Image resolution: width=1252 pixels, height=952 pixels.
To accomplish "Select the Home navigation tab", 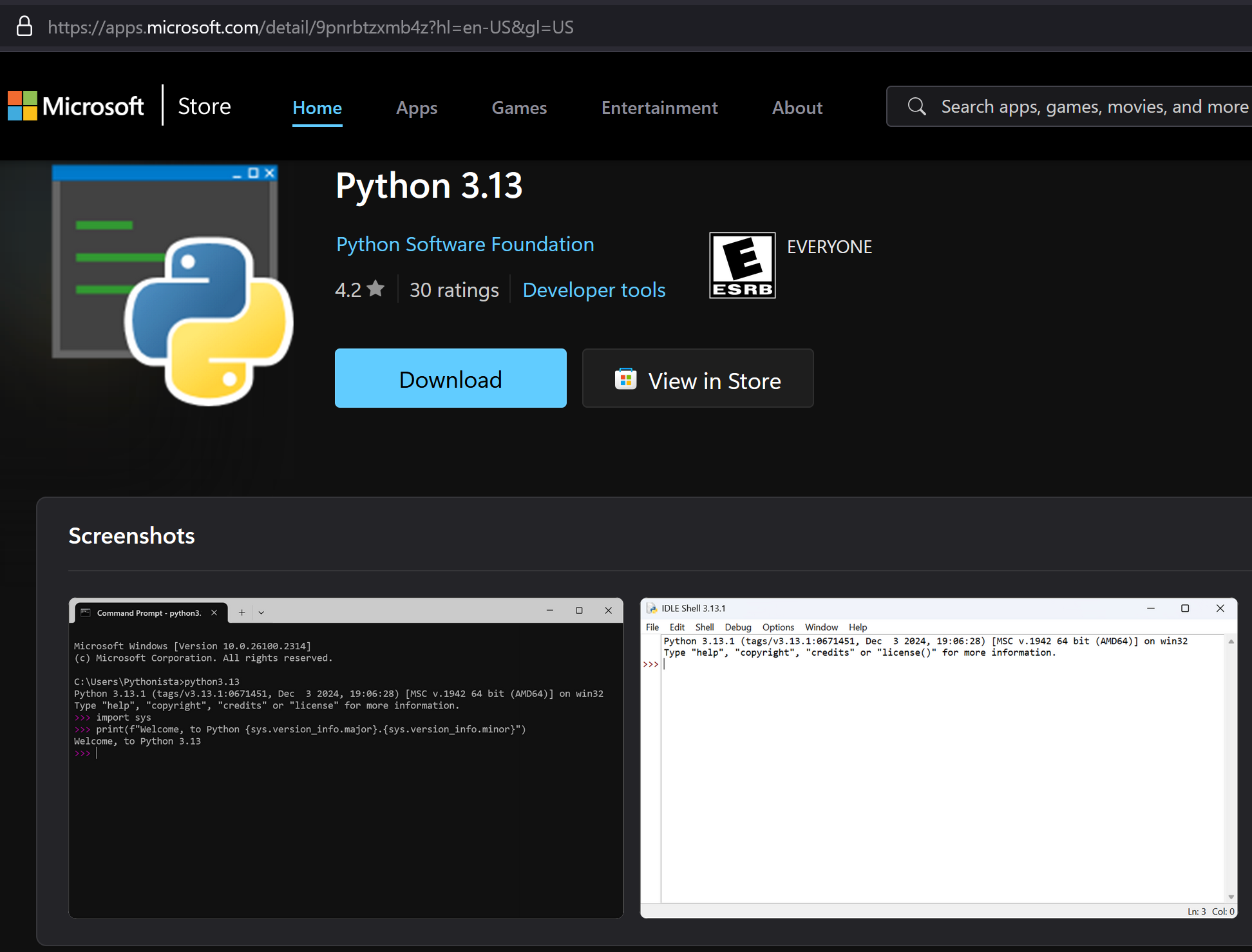I will coord(317,107).
